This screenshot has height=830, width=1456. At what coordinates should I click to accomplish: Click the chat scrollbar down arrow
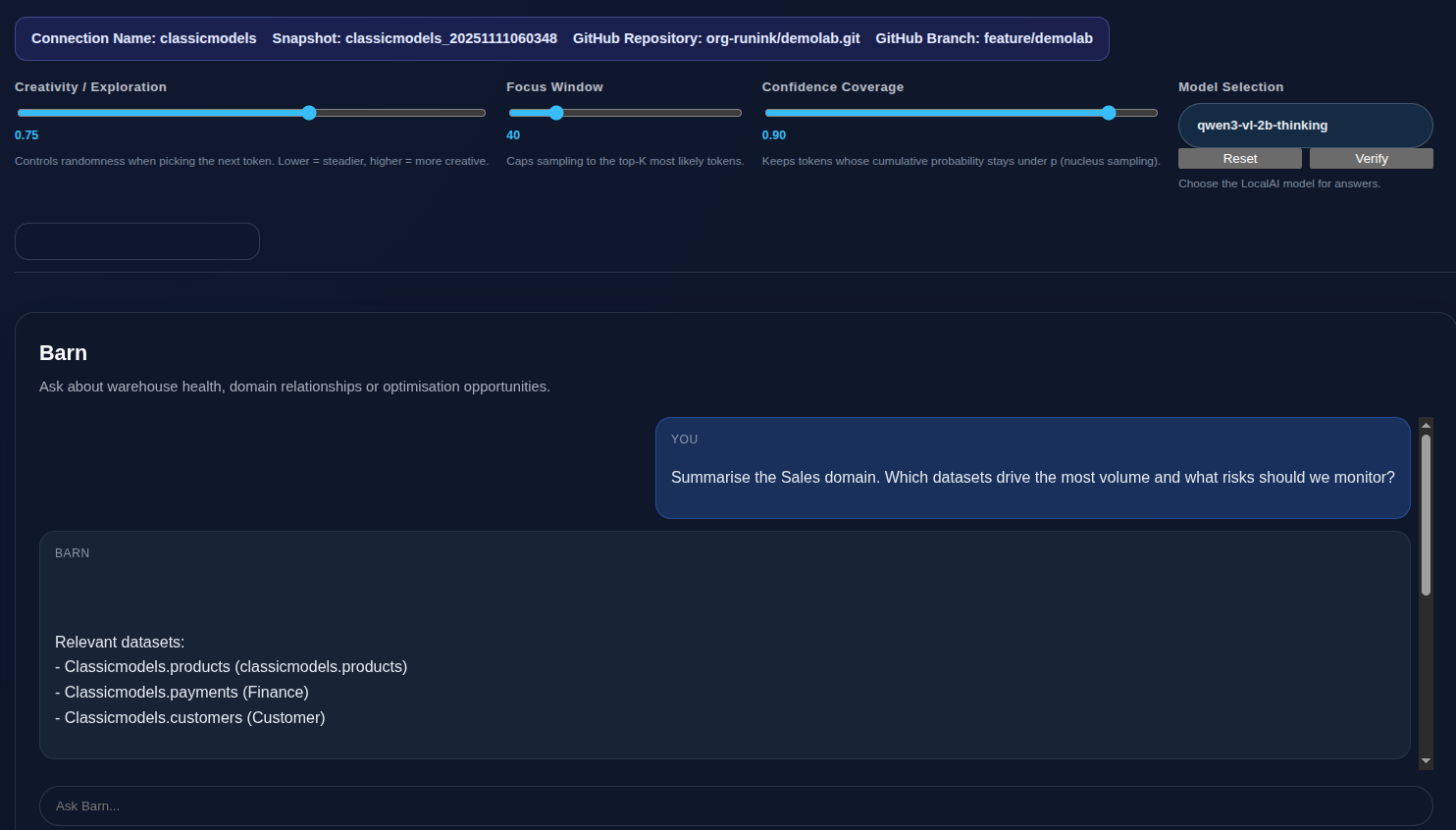tap(1426, 761)
